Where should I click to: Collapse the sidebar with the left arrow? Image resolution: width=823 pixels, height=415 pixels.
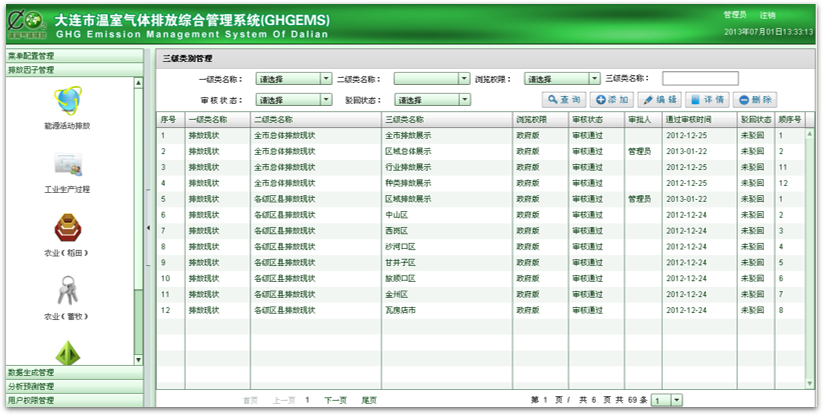[x=148, y=228]
